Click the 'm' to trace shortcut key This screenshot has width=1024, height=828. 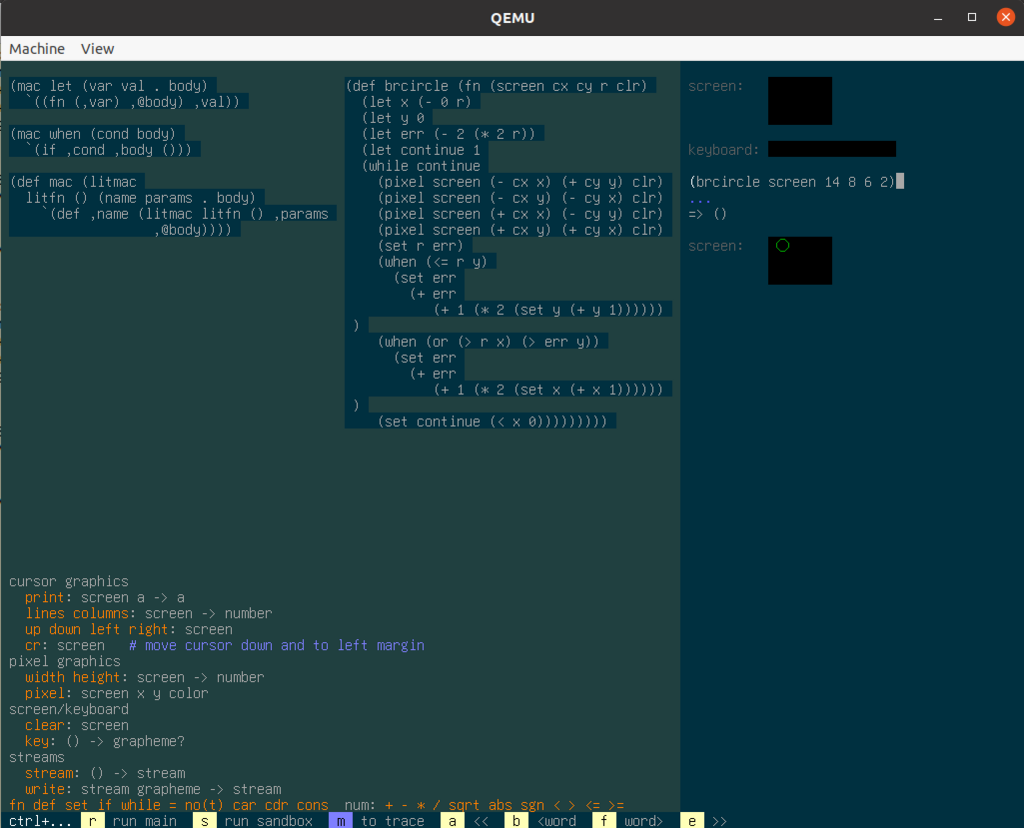click(340, 821)
